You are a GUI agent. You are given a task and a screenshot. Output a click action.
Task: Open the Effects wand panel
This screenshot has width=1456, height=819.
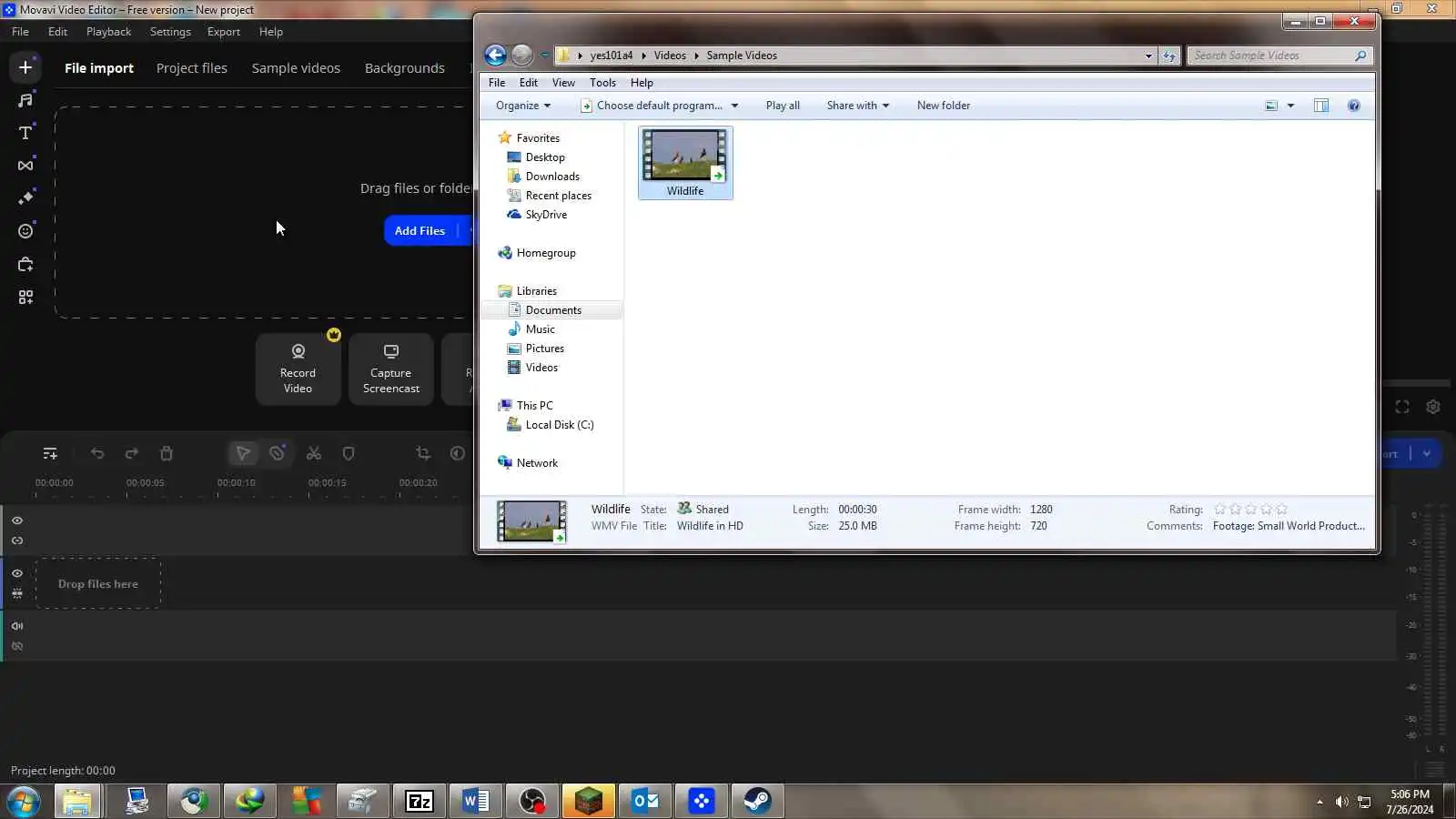tap(25, 197)
